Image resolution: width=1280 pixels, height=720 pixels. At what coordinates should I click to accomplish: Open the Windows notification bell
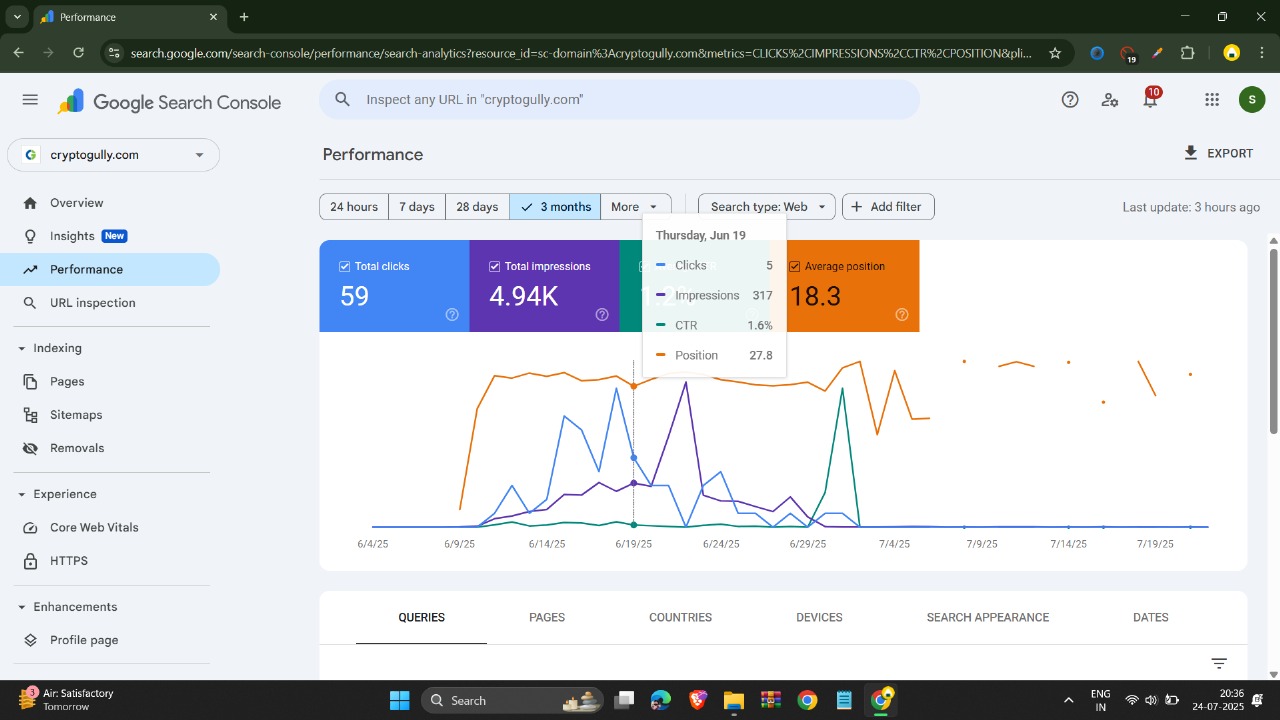[x=1257, y=700]
